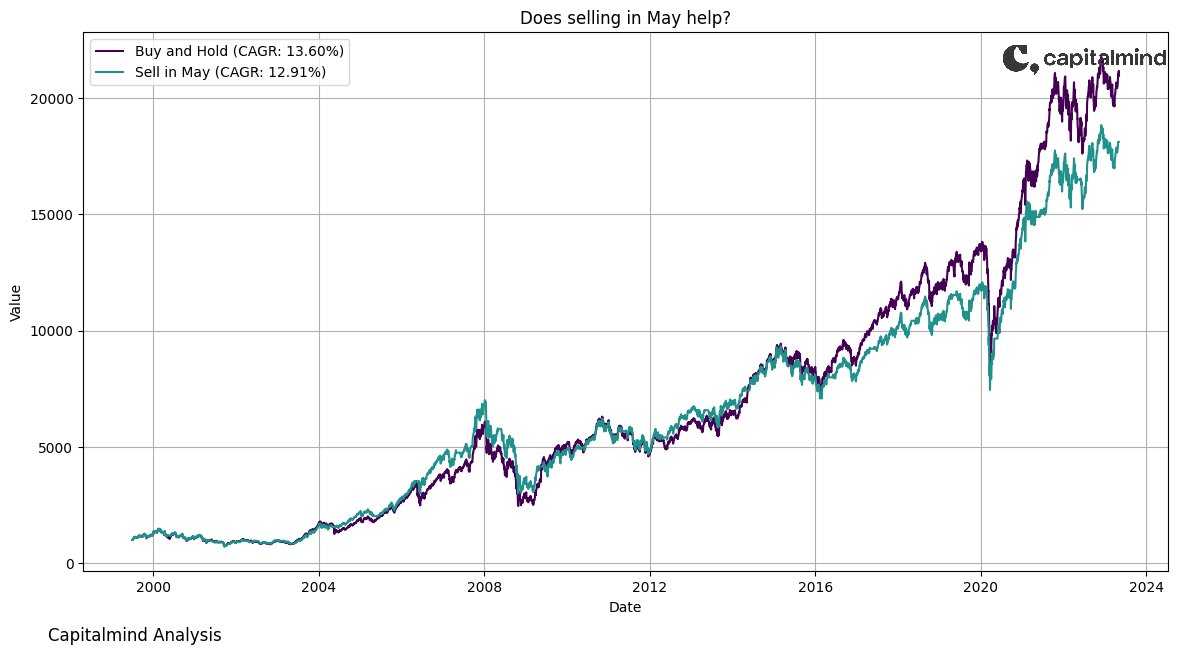The height and width of the screenshot is (655, 1183).
Task: Click the 2004 x-axis tick label
Action: [319, 586]
